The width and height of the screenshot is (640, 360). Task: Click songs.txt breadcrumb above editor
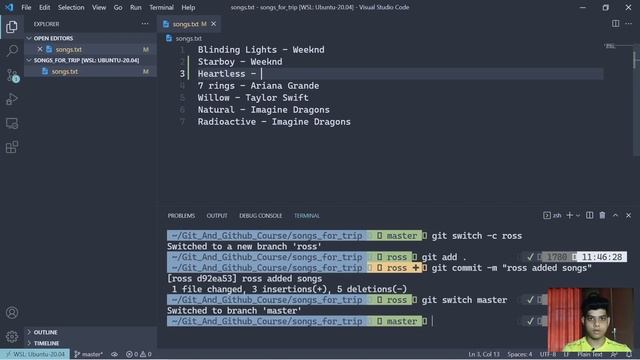coord(189,38)
